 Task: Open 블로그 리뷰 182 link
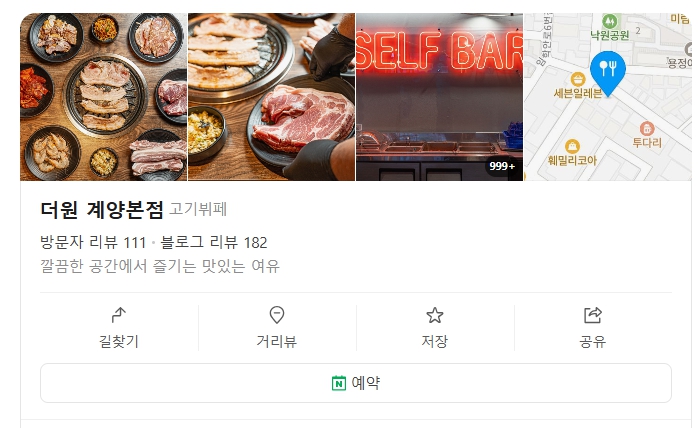[214, 242]
